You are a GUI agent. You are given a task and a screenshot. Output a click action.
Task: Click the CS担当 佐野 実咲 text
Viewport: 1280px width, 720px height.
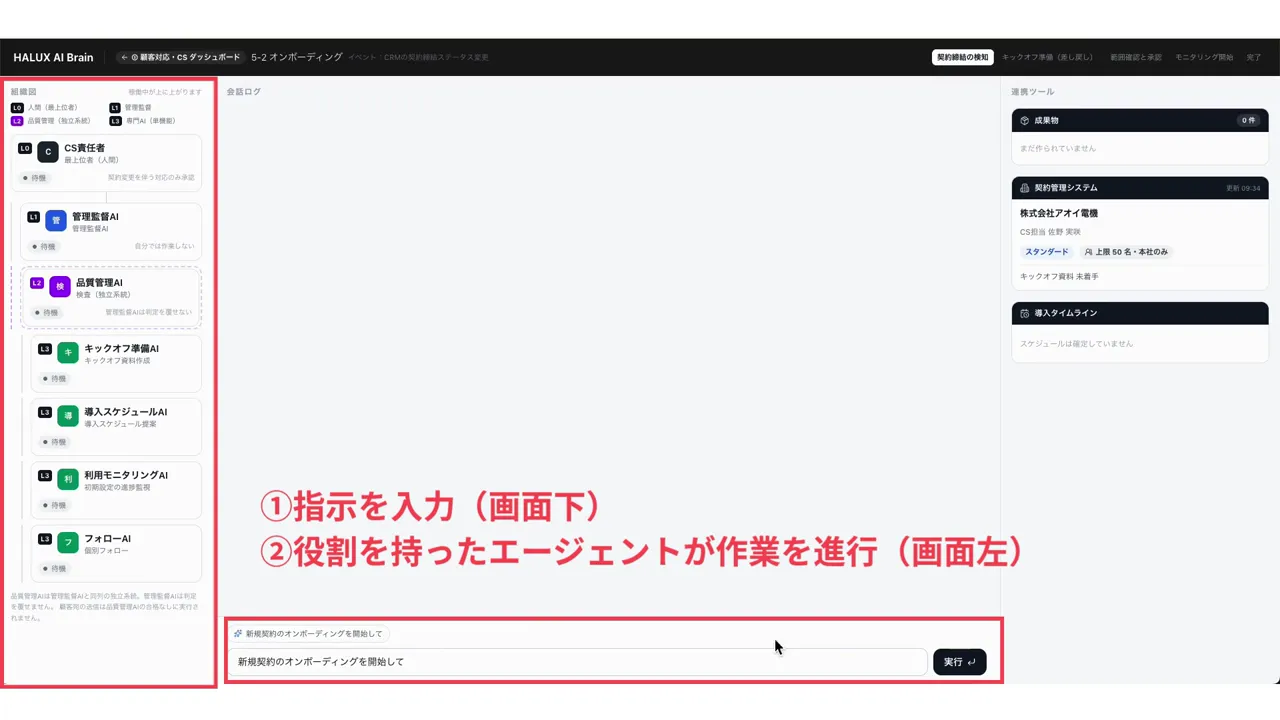(1052, 232)
